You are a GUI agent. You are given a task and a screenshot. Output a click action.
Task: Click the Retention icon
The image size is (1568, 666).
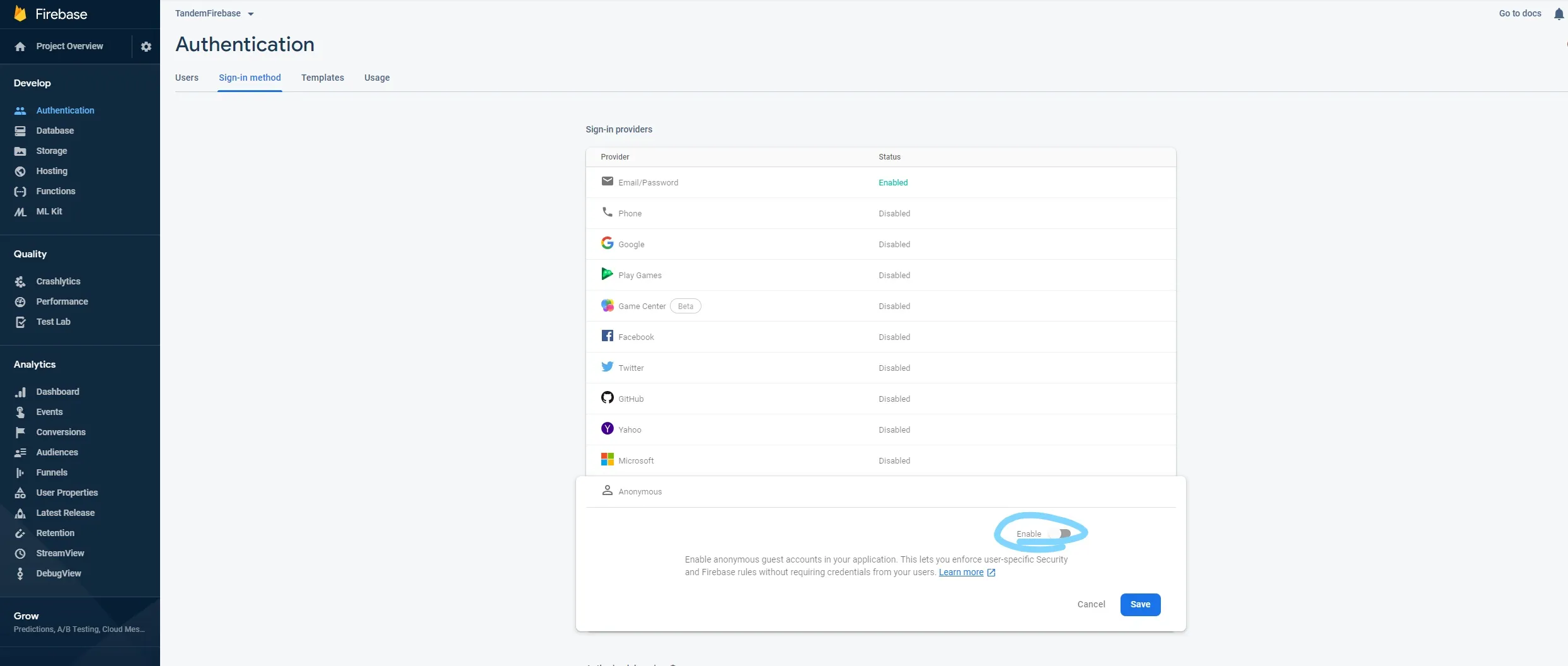pyautogui.click(x=20, y=533)
